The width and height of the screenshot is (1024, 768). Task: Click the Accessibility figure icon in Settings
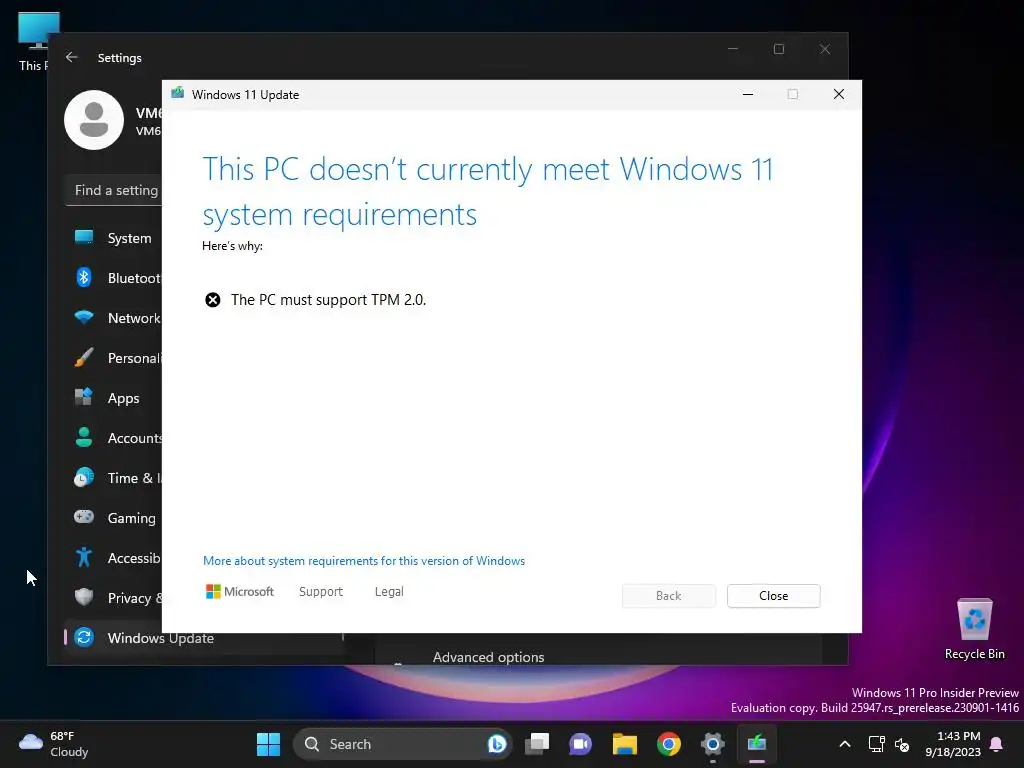(x=84, y=557)
